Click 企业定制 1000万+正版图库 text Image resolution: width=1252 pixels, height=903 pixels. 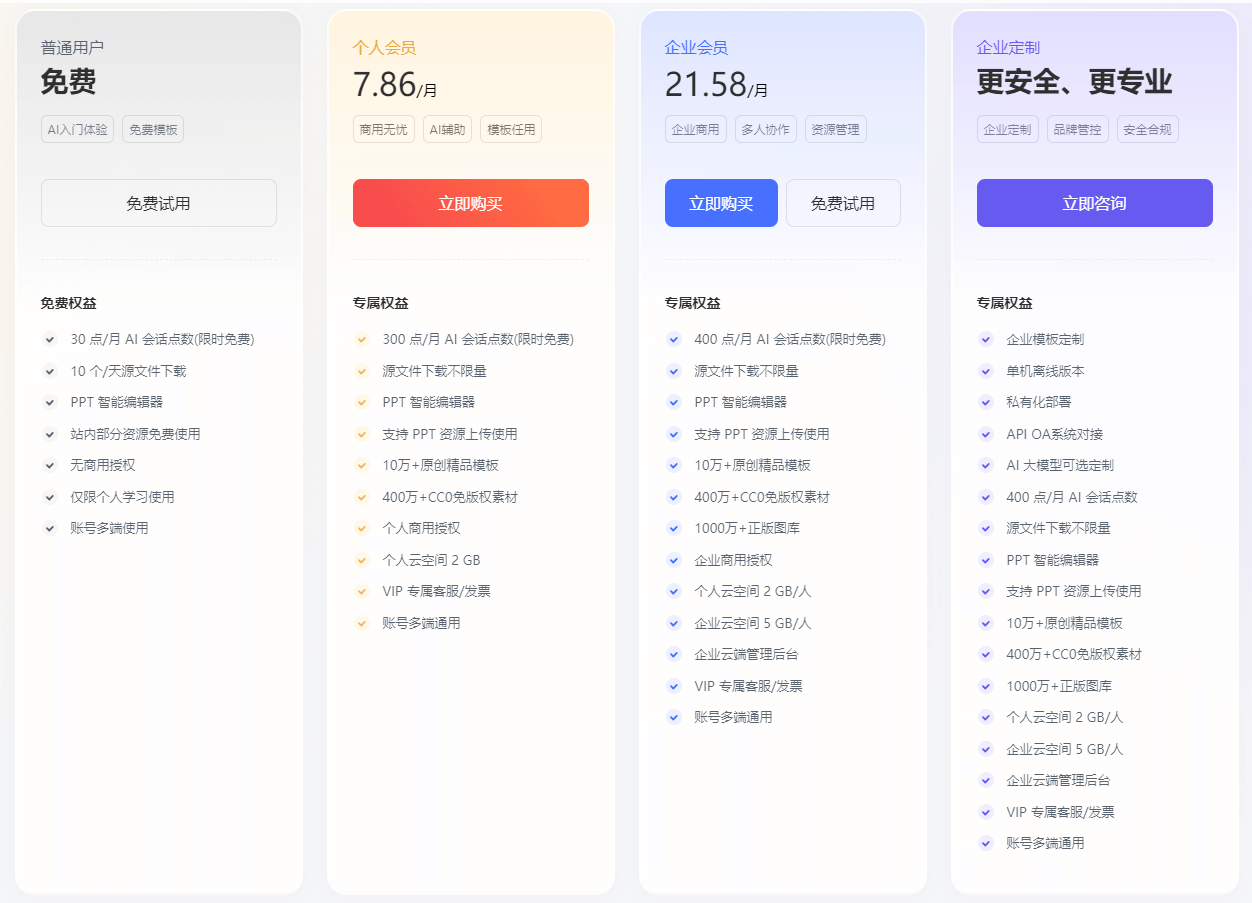tap(1059, 686)
